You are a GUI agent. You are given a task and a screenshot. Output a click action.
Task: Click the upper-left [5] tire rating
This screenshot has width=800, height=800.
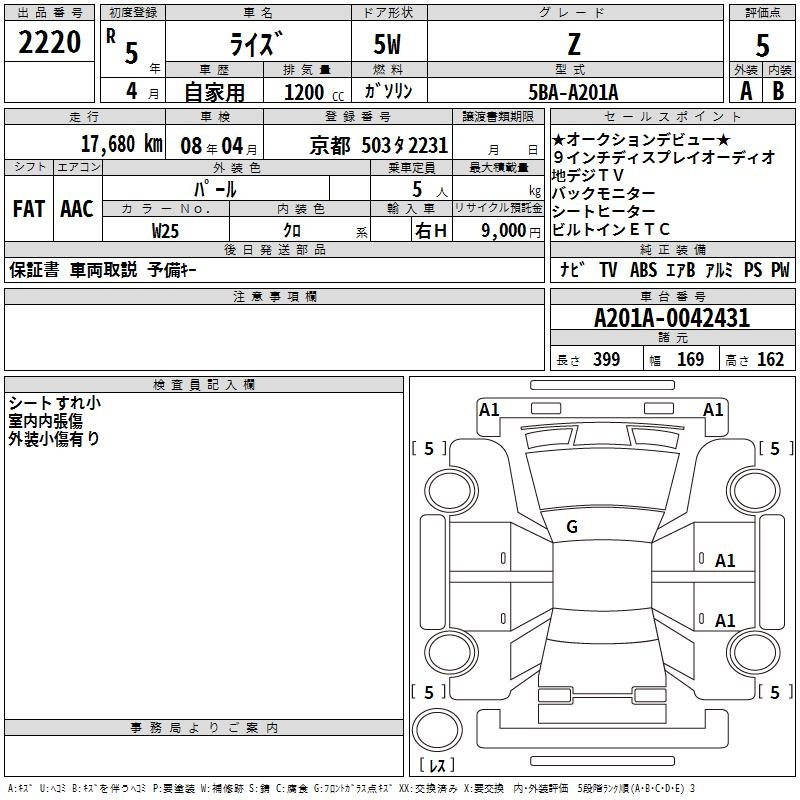pos(429,449)
